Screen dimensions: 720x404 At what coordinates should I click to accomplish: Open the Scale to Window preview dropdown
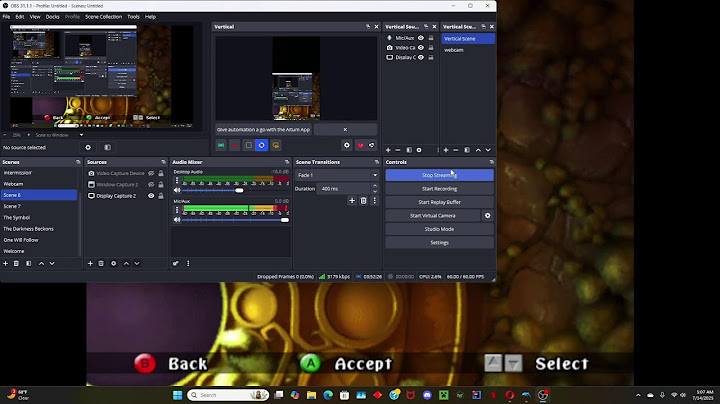(60, 135)
